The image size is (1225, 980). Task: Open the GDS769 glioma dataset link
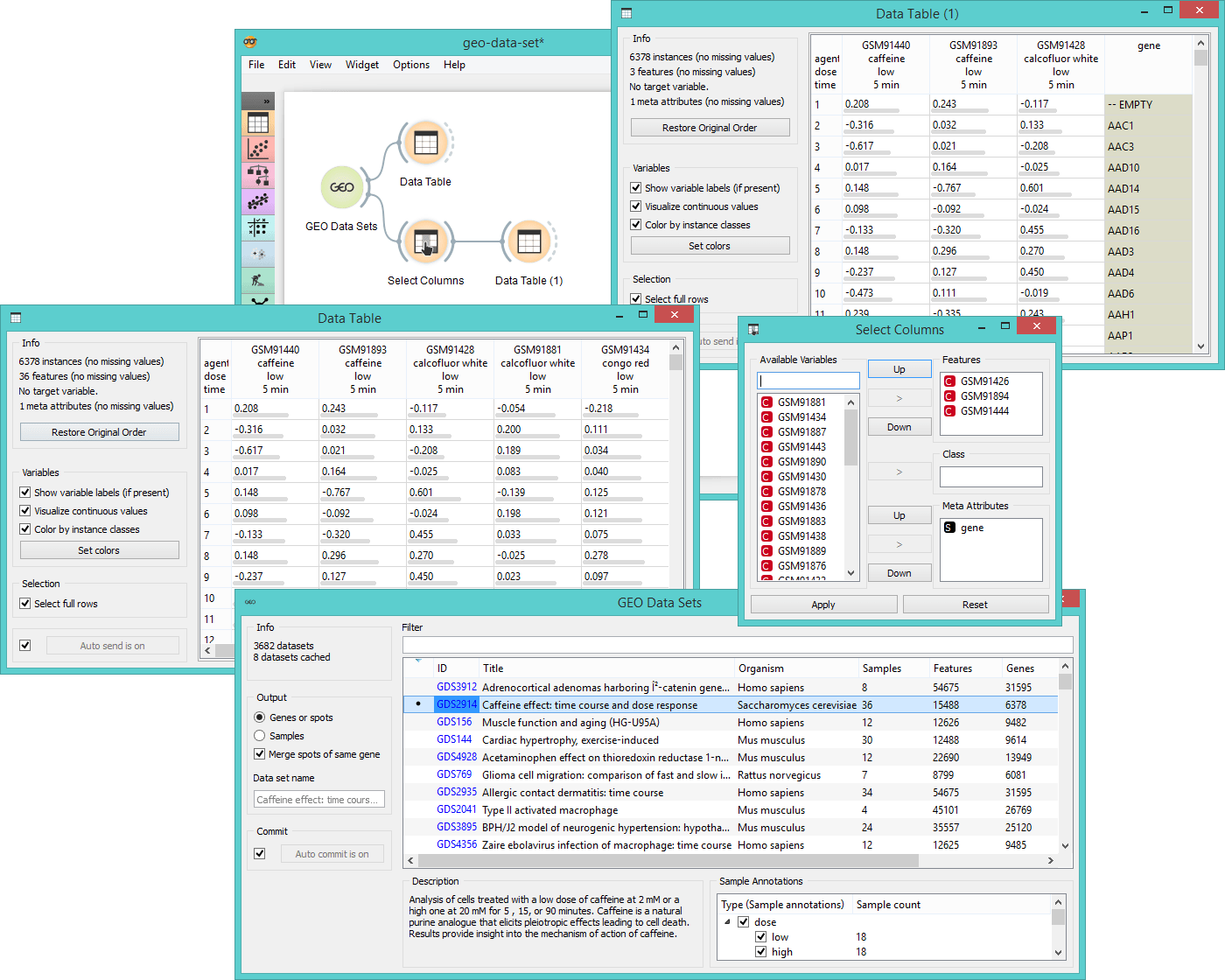(x=456, y=774)
